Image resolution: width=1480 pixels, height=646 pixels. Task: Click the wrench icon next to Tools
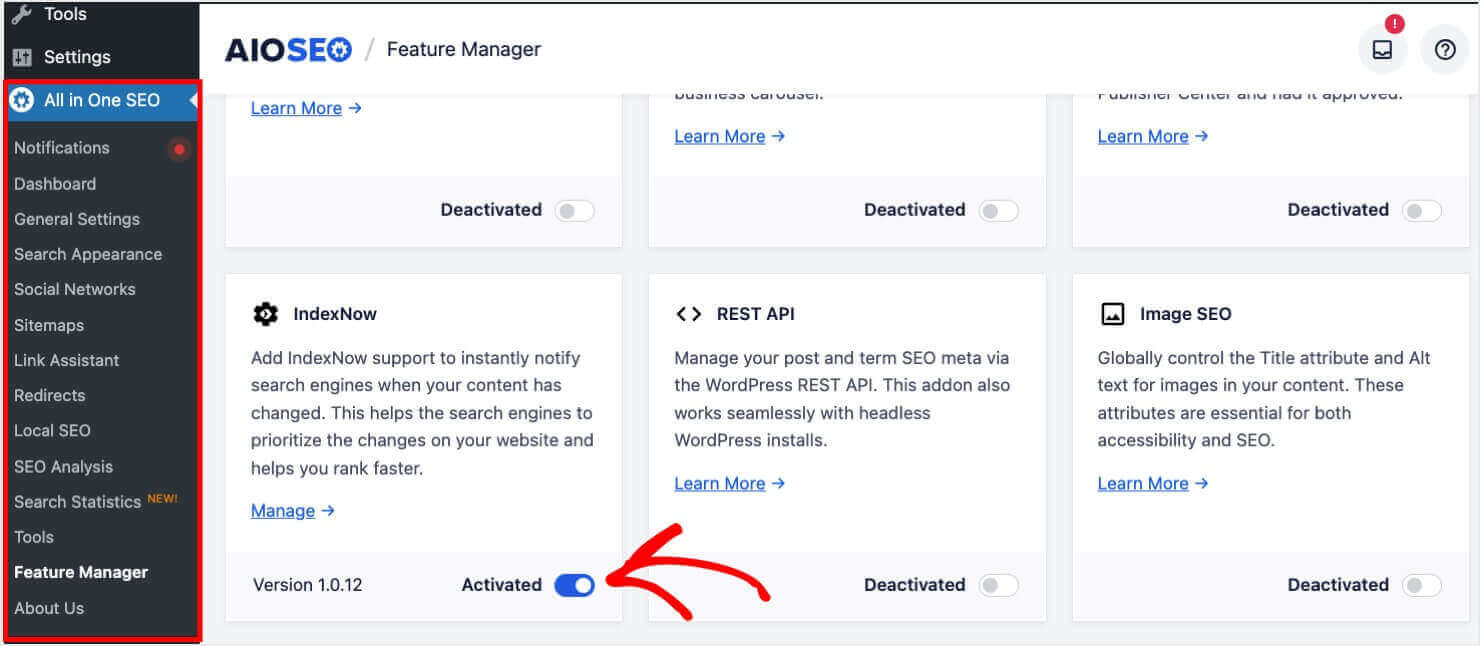click(22, 14)
